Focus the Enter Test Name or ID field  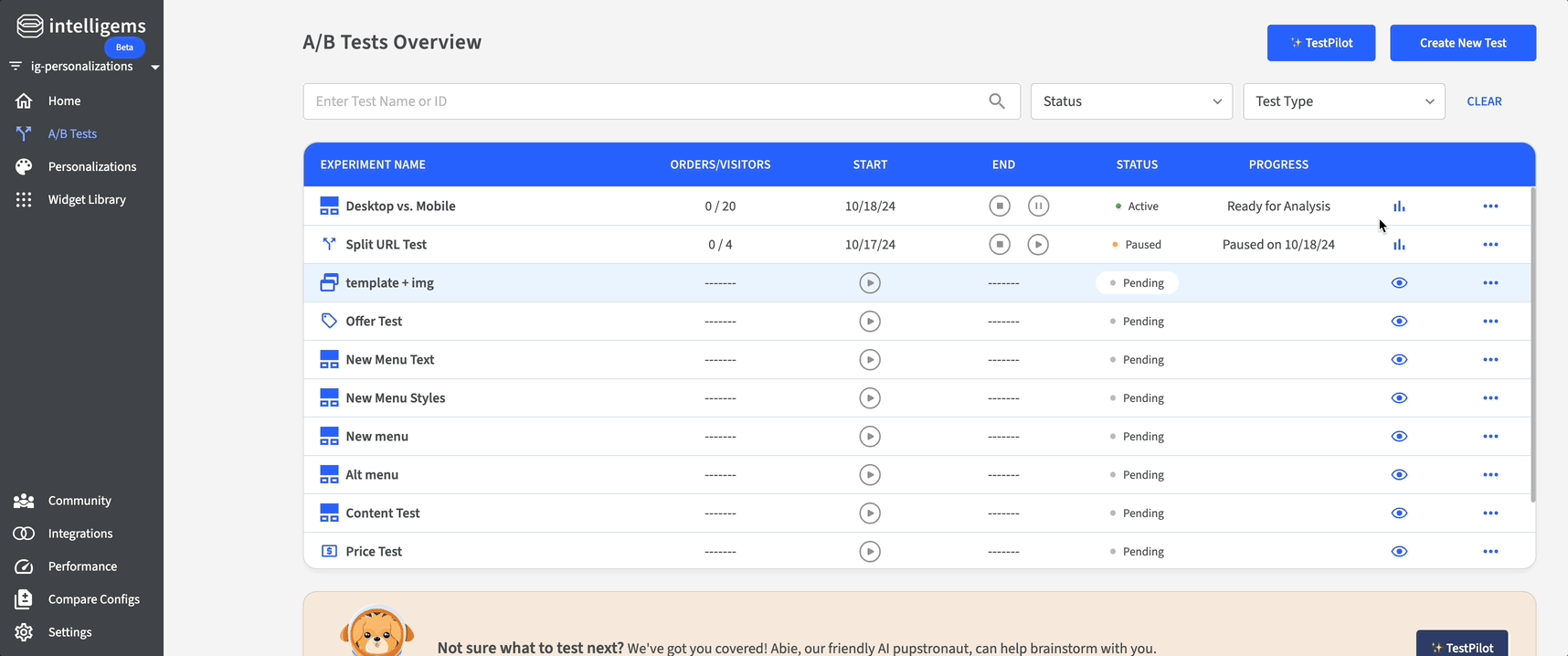pyautogui.click(x=640, y=101)
